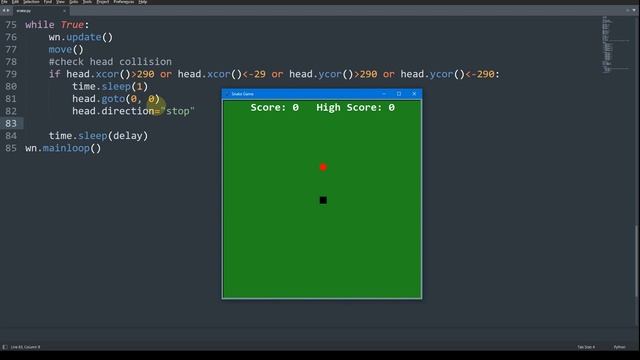
Task: Click the "stop" string on line 82
Action: pyautogui.click(x=178, y=111)
